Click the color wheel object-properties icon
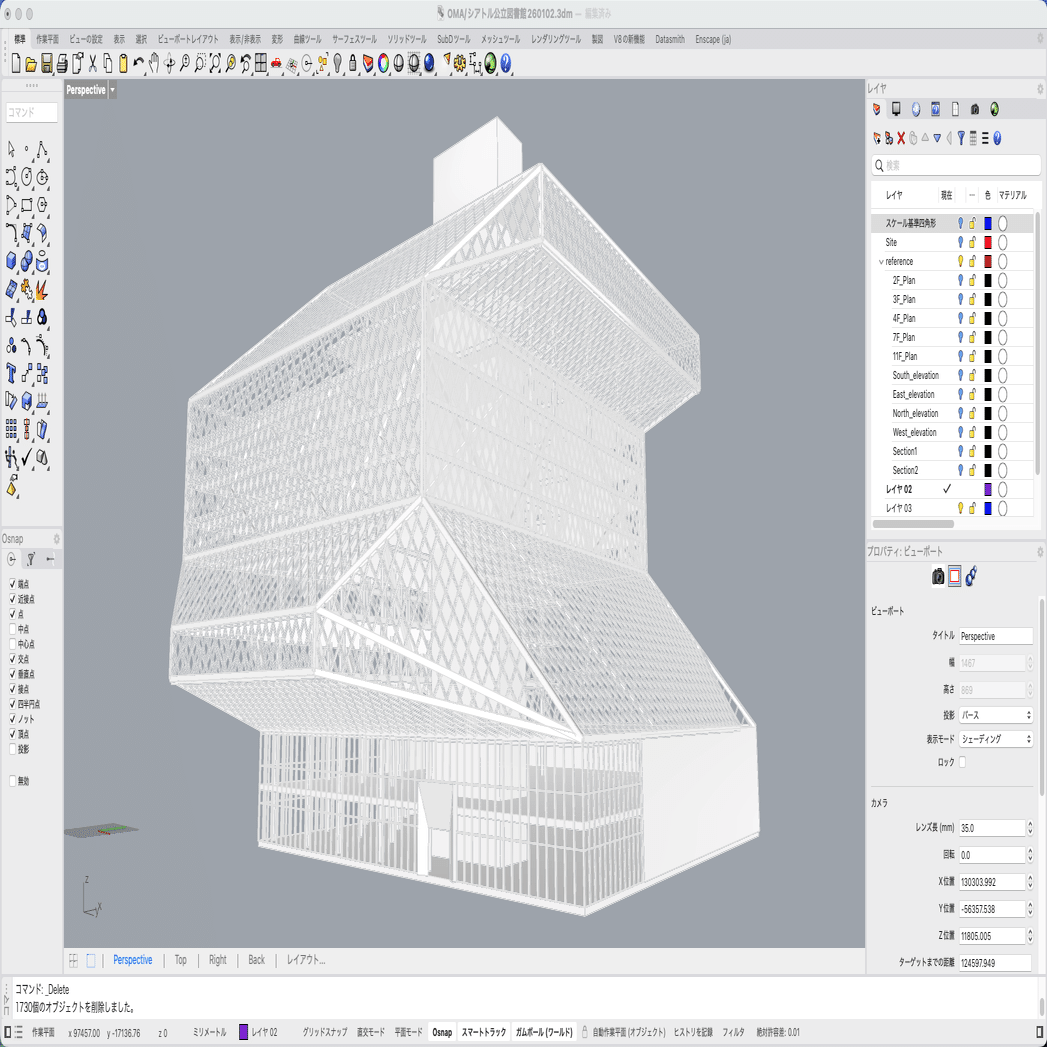Screen dimensions: 1047x1047 (x=383, y=63)
